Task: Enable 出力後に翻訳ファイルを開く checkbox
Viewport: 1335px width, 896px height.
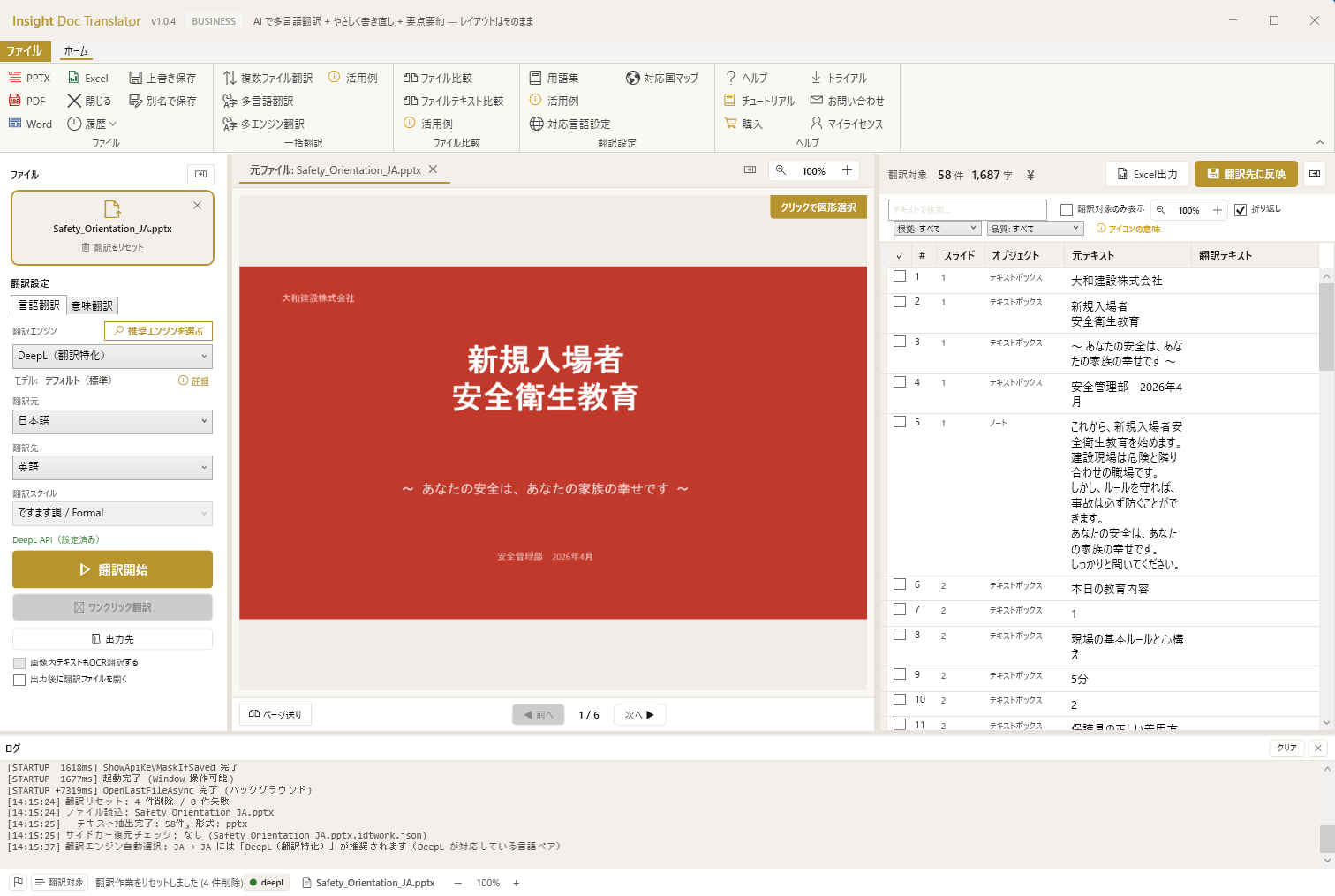Action: [19, 680]
